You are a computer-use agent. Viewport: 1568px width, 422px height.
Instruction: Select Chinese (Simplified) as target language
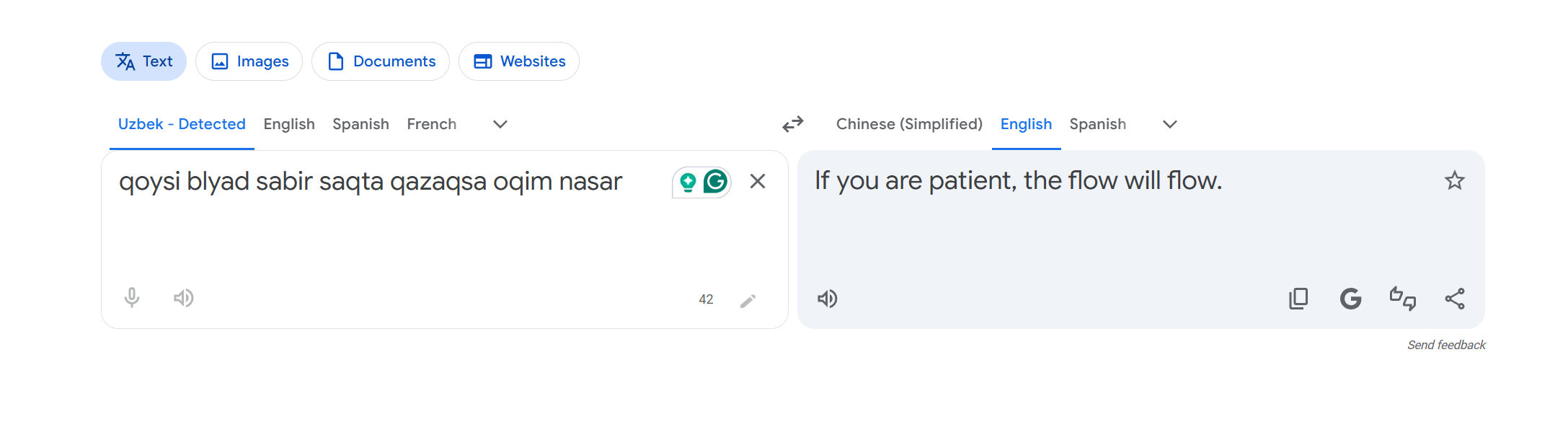pos(908,124)
